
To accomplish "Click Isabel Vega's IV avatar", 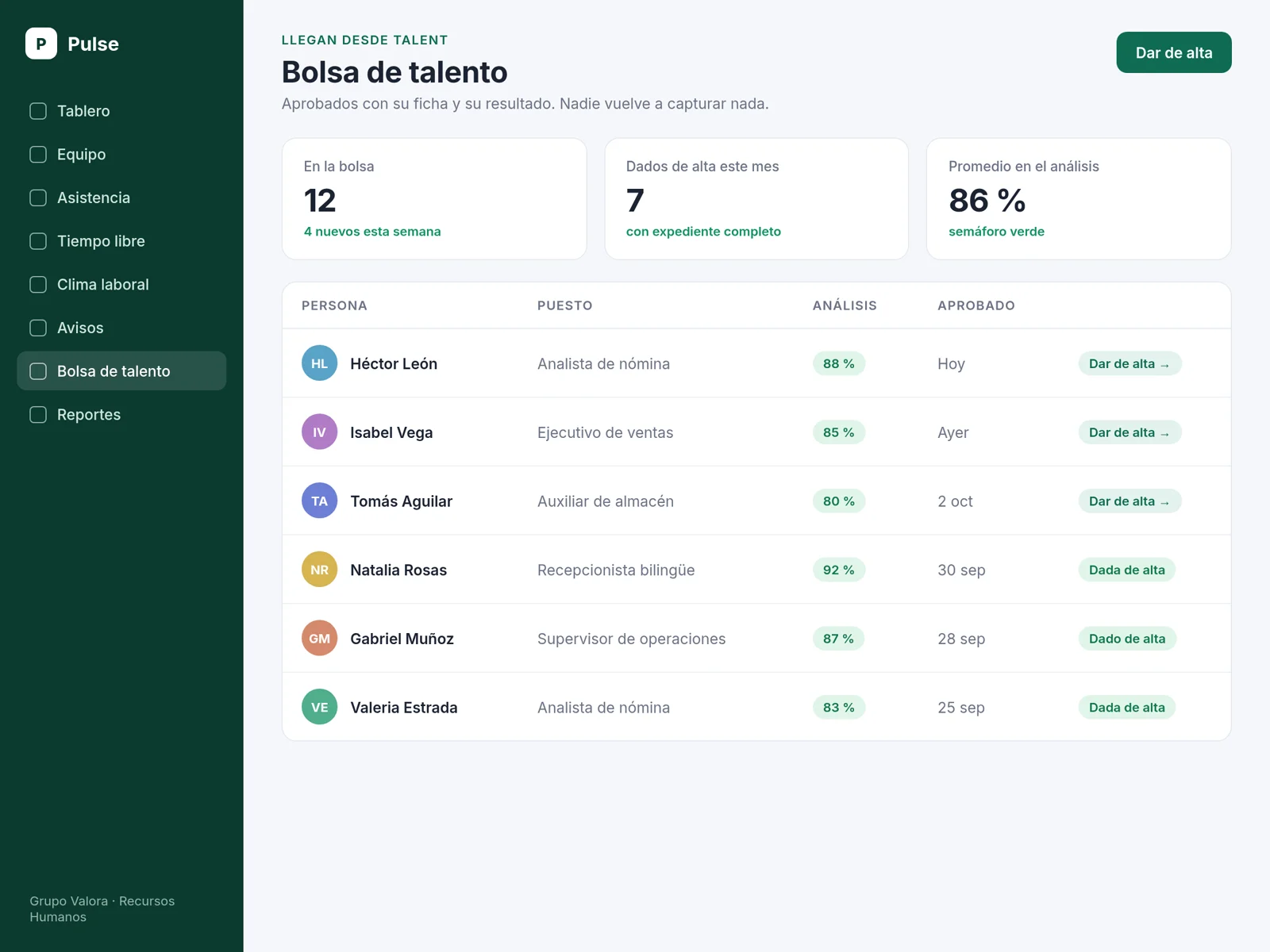I will 320,432.
